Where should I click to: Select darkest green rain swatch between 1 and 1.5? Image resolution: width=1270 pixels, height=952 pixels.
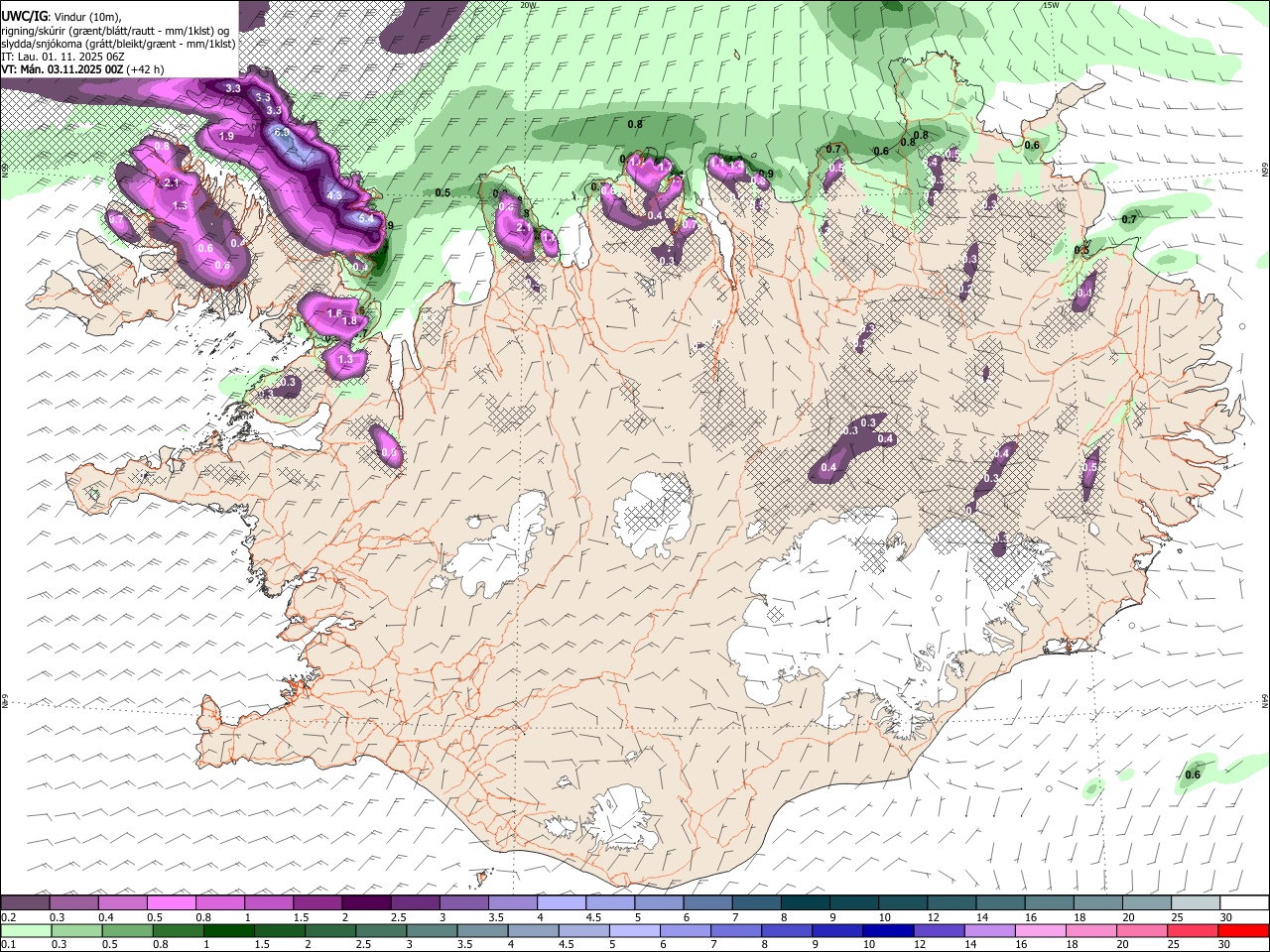pyautogui.click(x=228, y=929)
